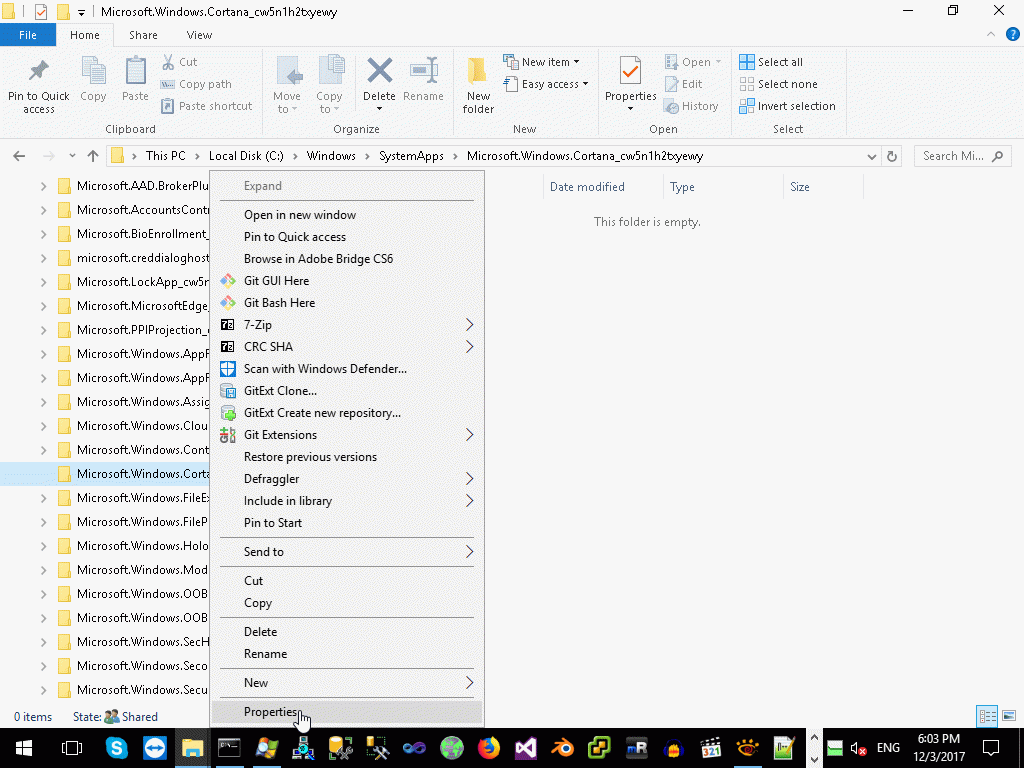Choose Git Bash Here entry
This screenshot has width=1024, height=768.
click(347, 302)
